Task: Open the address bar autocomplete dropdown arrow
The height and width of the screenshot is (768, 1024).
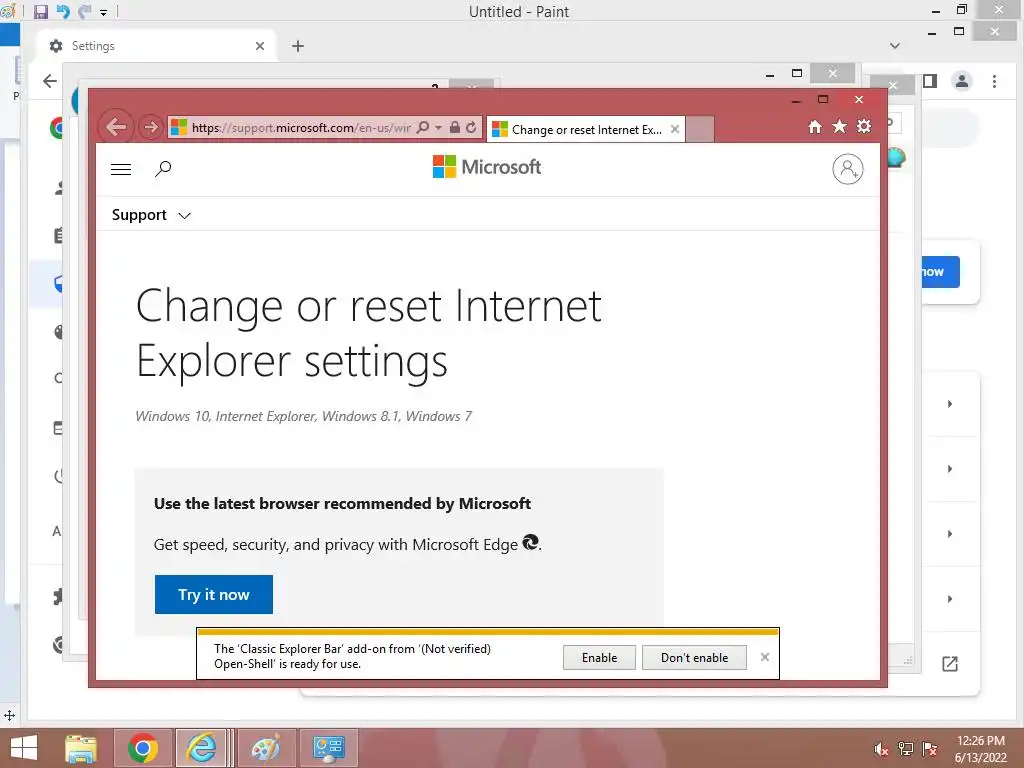Action: pos(439,127)
